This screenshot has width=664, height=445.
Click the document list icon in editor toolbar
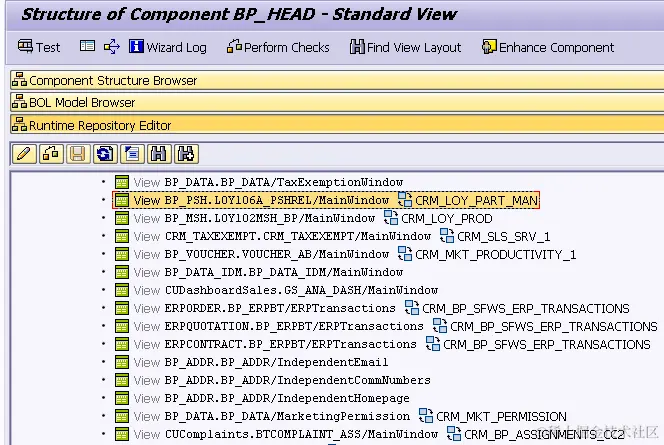(x=132, y=154)
